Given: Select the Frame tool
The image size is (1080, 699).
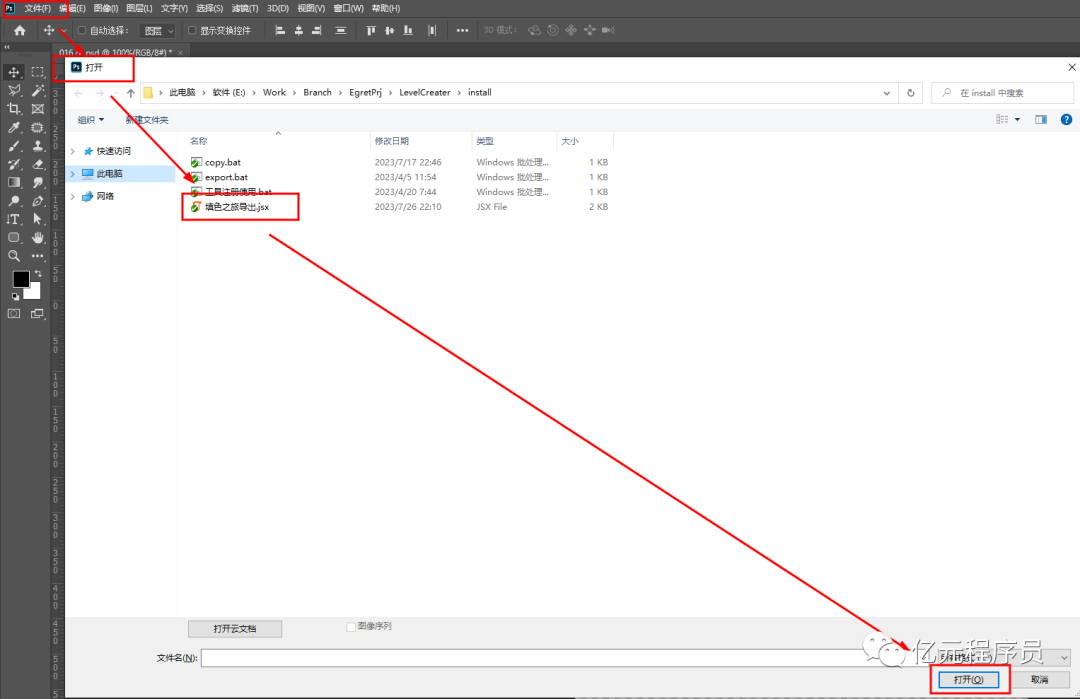Looking at the screenshot, I should [x=38, y=109].
